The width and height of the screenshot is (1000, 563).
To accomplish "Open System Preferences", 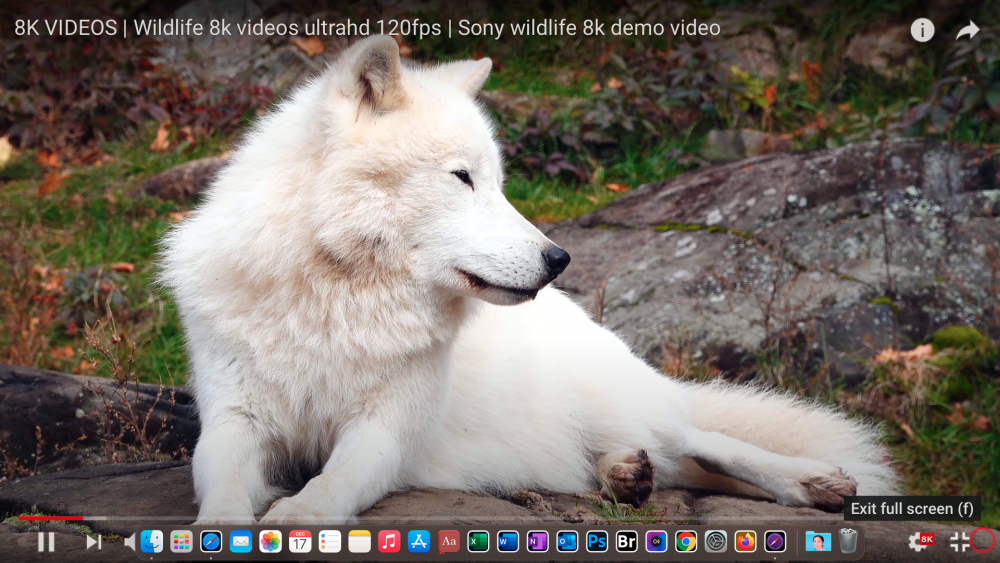I will [716, 542].
